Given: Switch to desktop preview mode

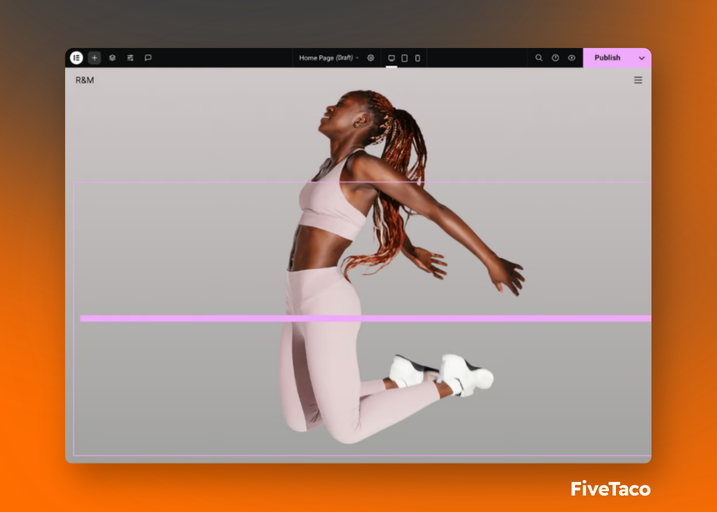Looking at the screenshot, I should [x=391, y=58].
